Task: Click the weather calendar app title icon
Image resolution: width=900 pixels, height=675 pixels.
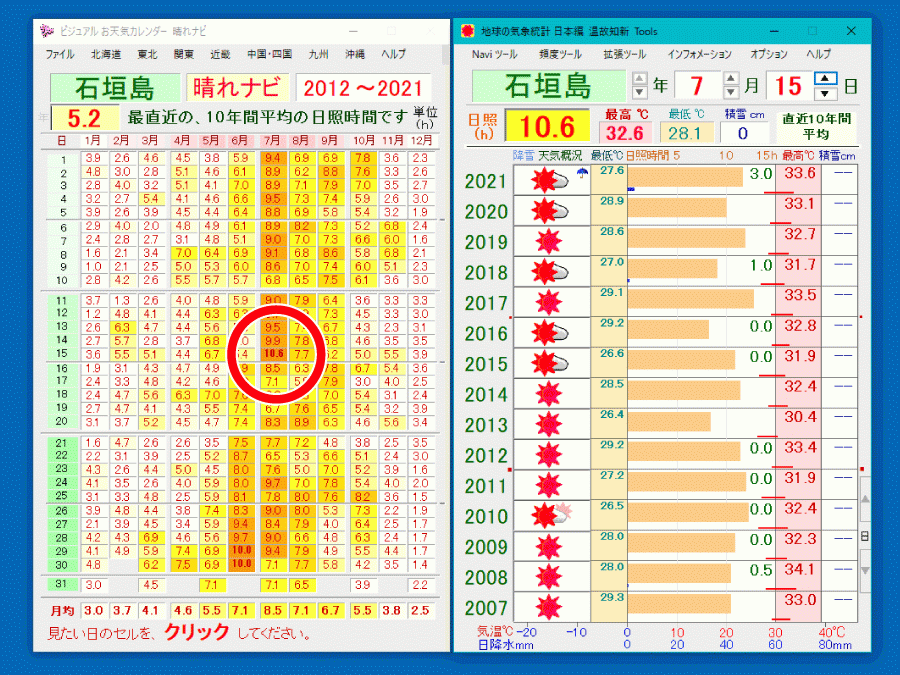Action: [47, 31]
